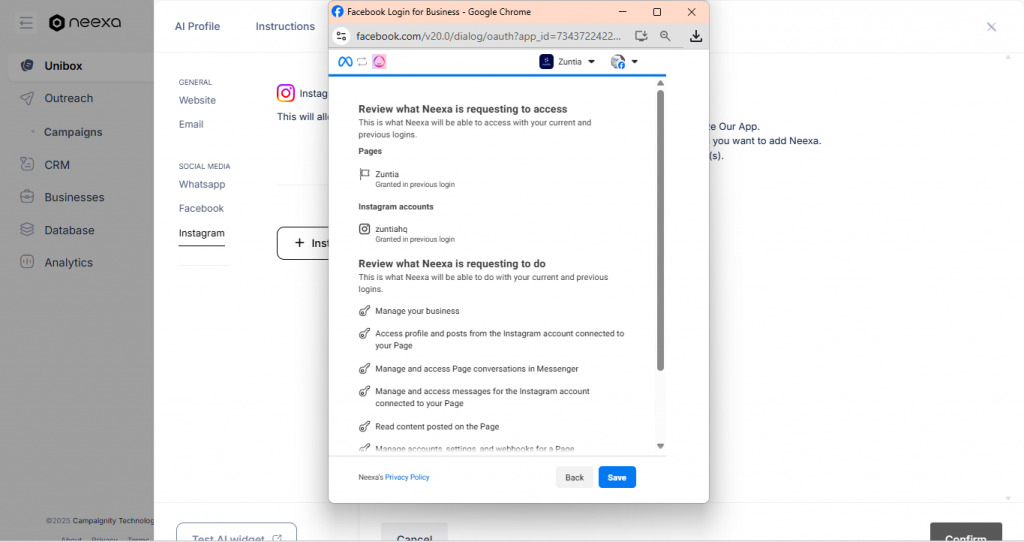Screen dimensions: 1024x542
Task: Click the popup's vertical scrollbar thumb
Action: coord(660,230)
